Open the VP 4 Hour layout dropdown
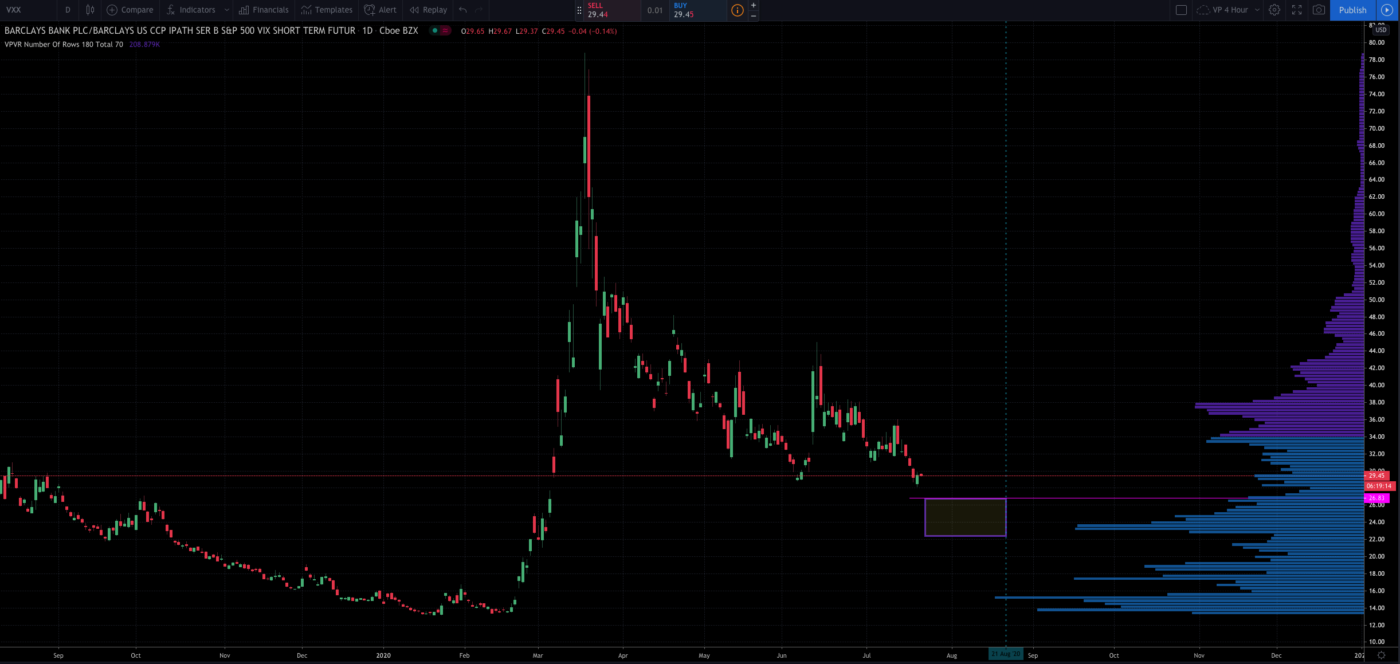Screen dimensions: 1400x664 1228,10
